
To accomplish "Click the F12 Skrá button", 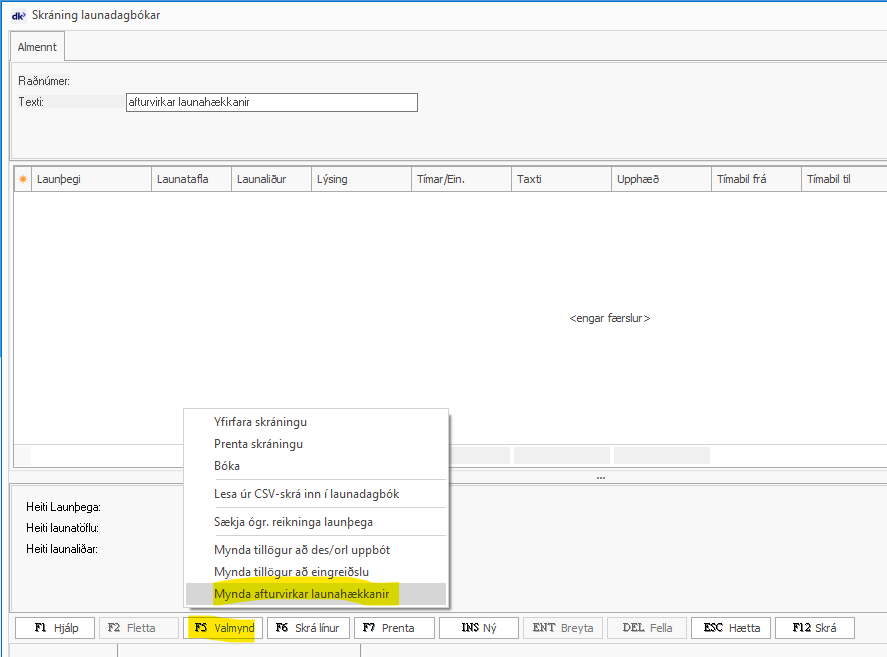I will [814, 628].
